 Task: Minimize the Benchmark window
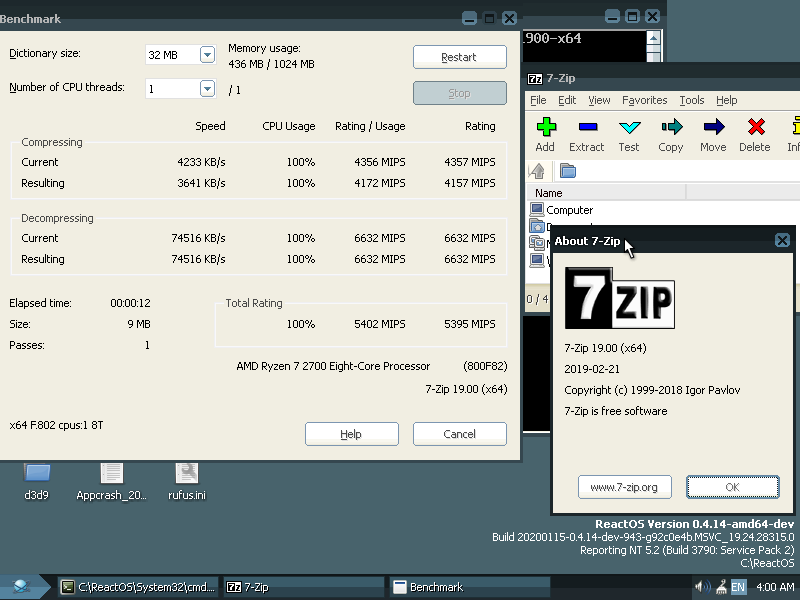(x=469, y=19)
